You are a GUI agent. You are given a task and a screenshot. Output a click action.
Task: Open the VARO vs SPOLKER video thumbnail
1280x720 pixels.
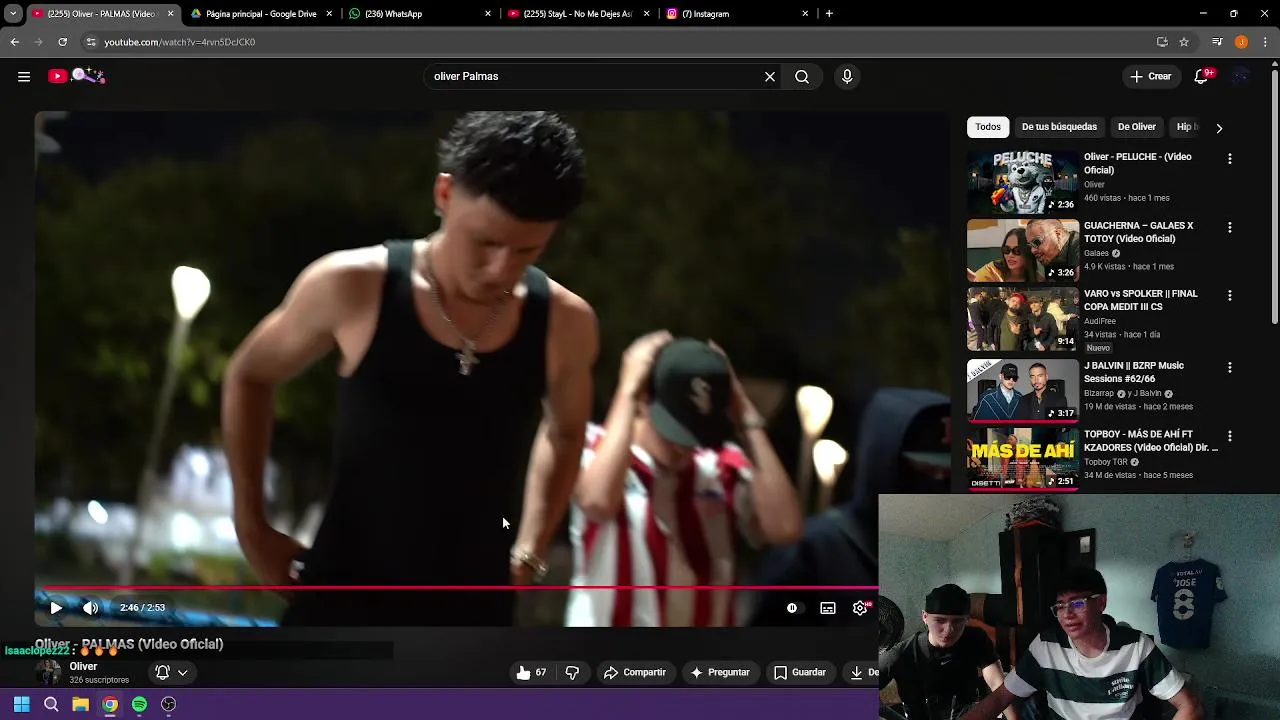coord(1022,319)
